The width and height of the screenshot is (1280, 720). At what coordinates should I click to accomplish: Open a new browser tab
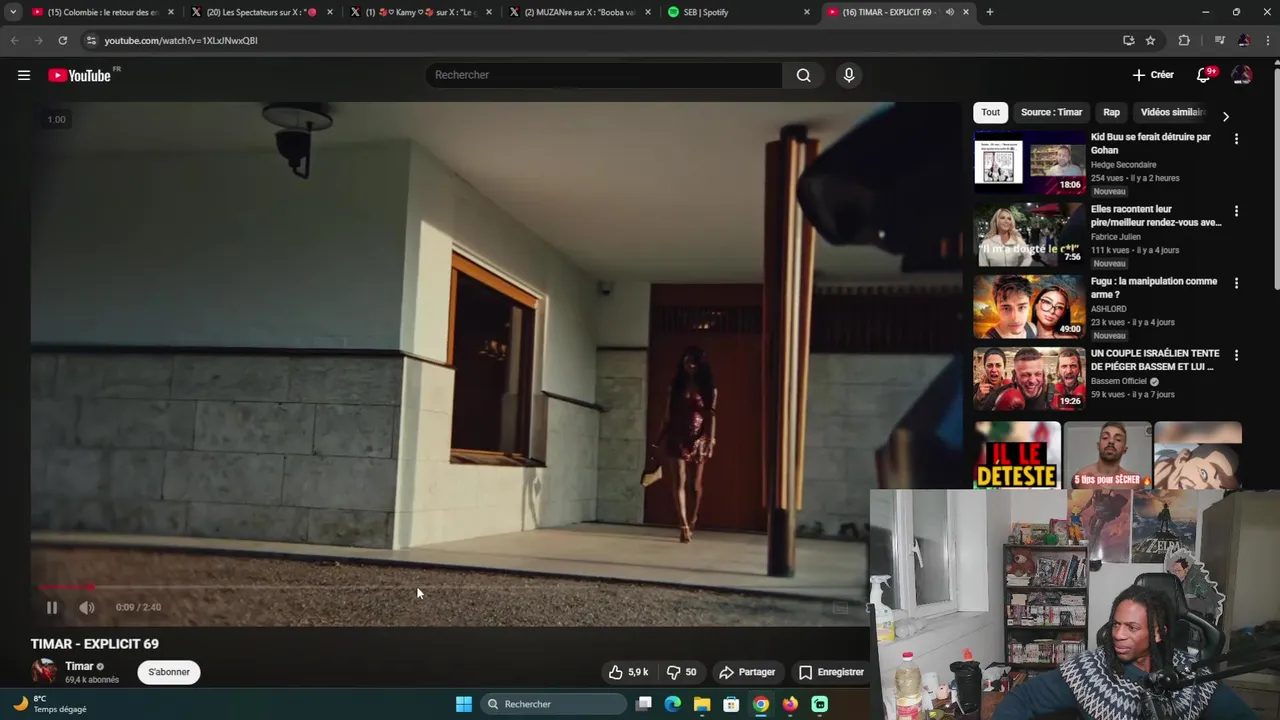click(x=990, y=12)
